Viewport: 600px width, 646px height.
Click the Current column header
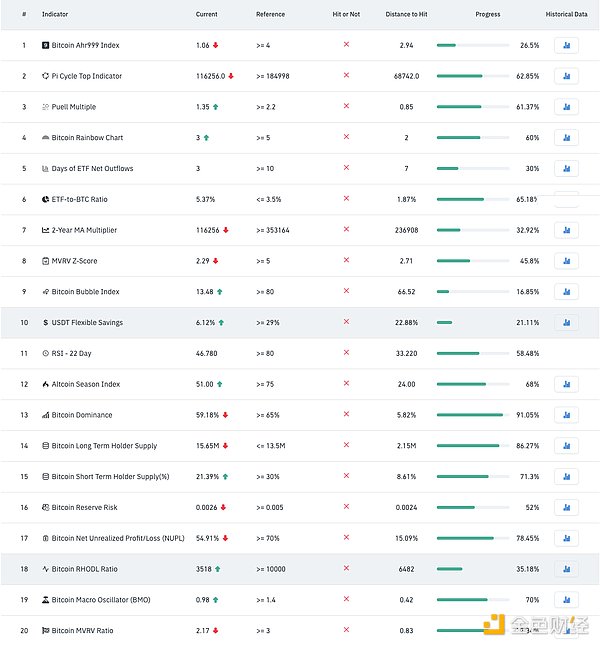[x=206, y=14]
